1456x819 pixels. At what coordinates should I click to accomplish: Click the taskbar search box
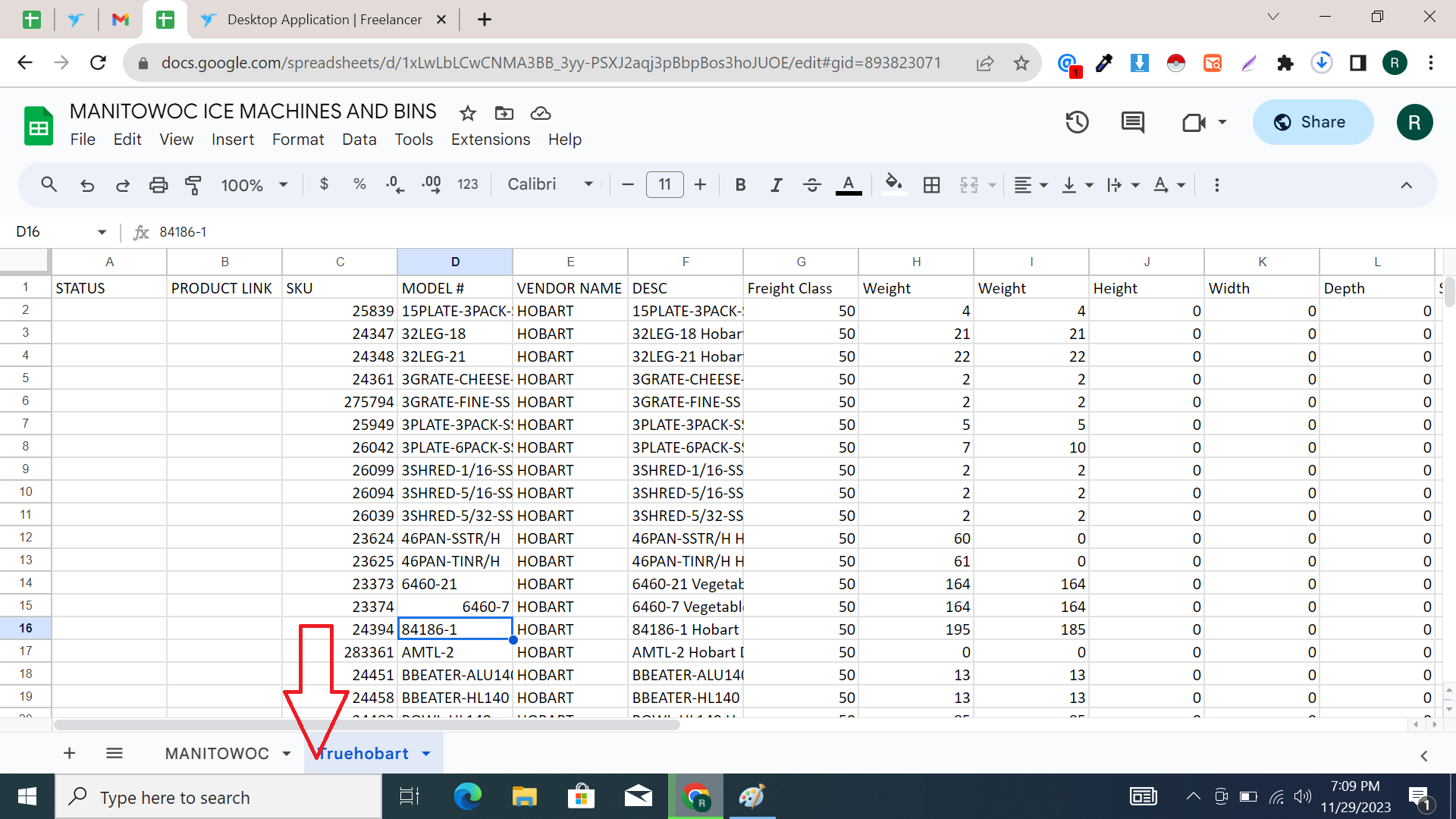tap(218, 797)
